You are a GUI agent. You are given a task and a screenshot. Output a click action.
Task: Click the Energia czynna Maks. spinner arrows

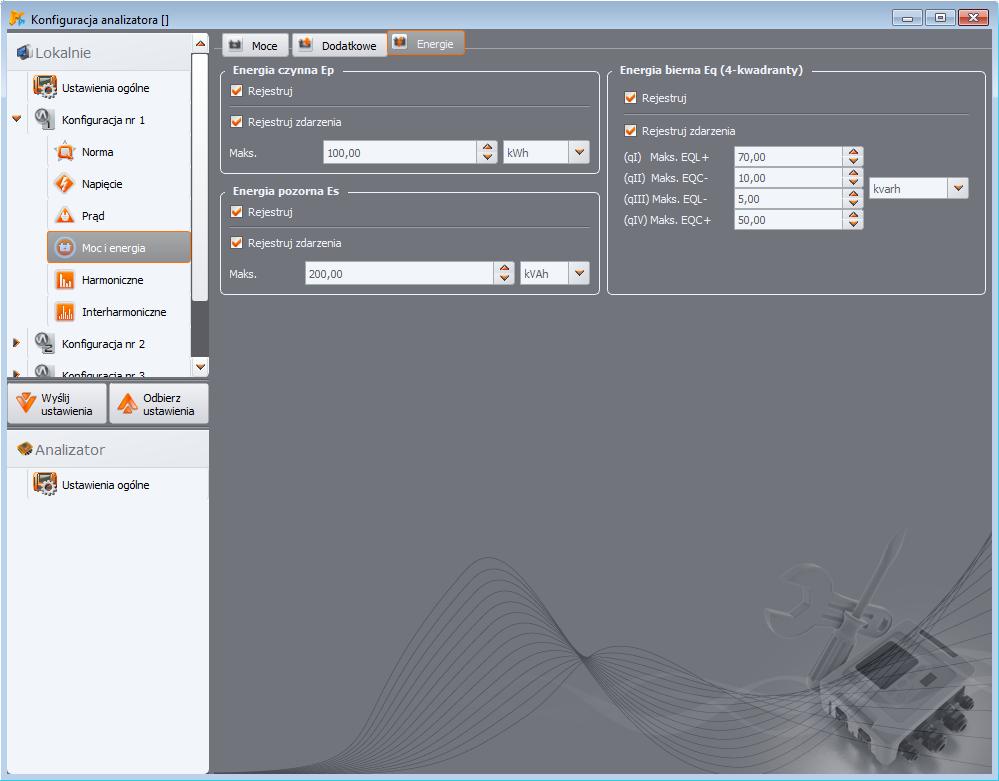tap(487, 152)
